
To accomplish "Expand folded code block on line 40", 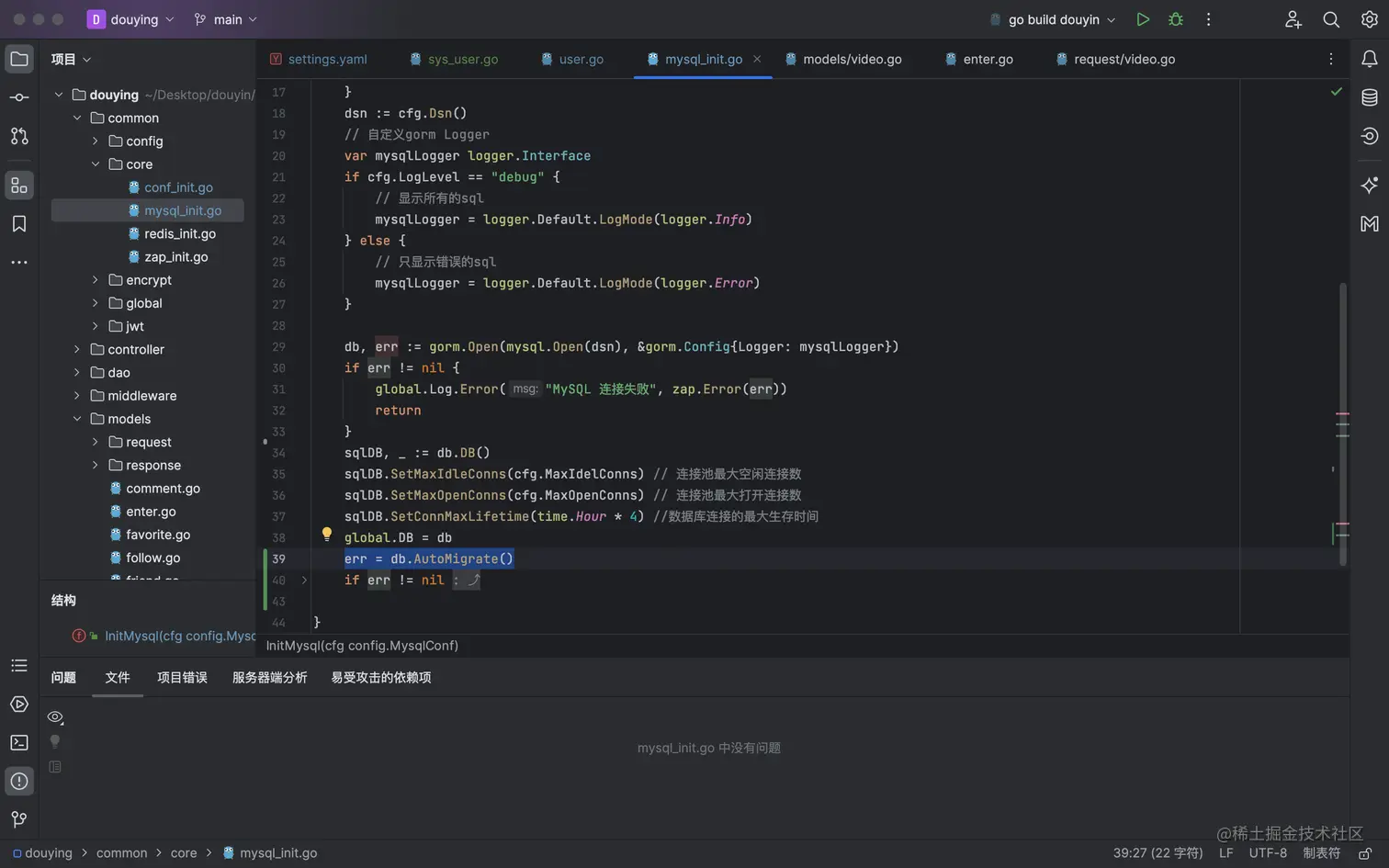I will (x=304, y=581).
